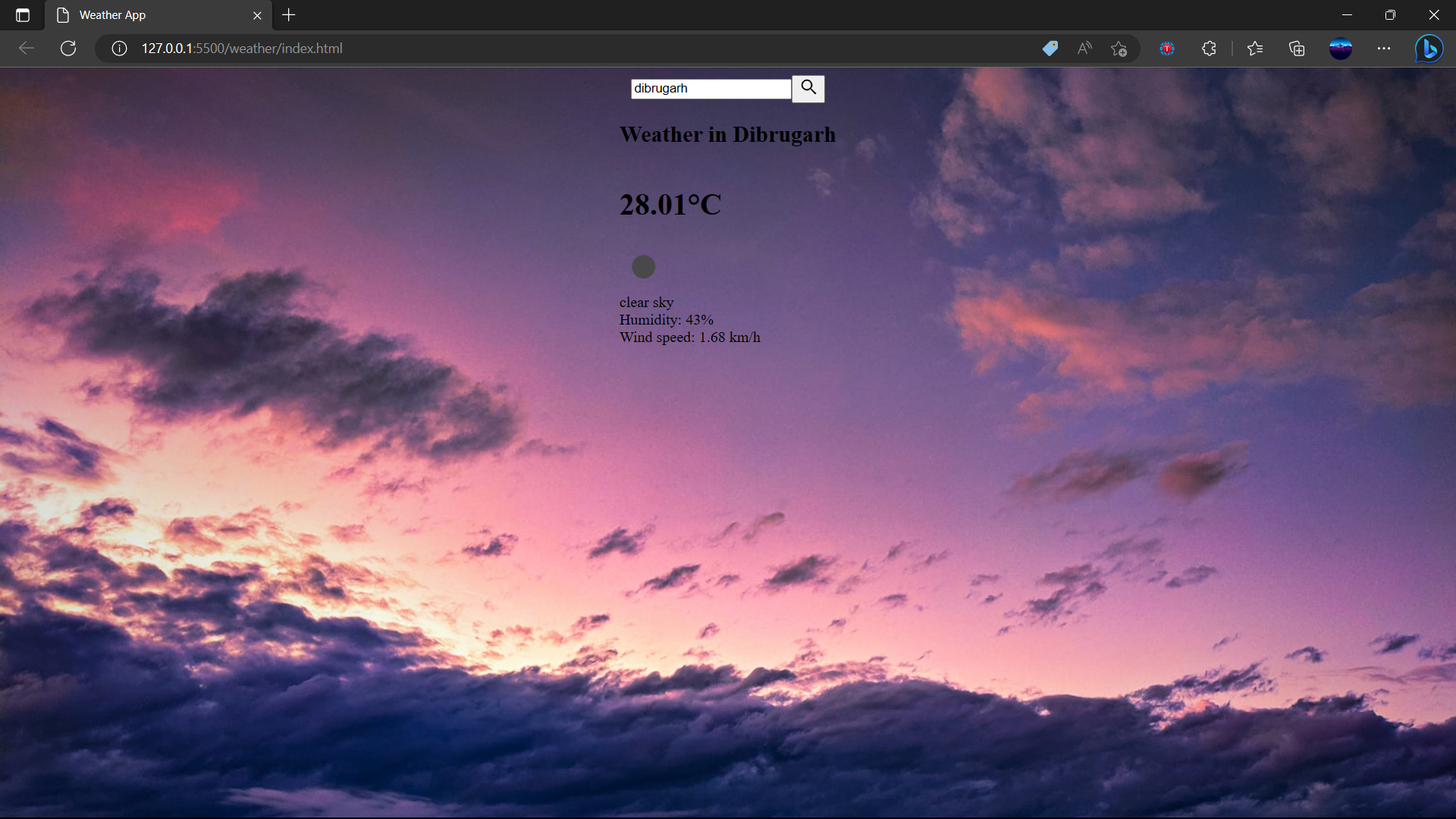Open the red shield extension icon
Viewport: 1456px width, 819px height.
(1167, 49)
